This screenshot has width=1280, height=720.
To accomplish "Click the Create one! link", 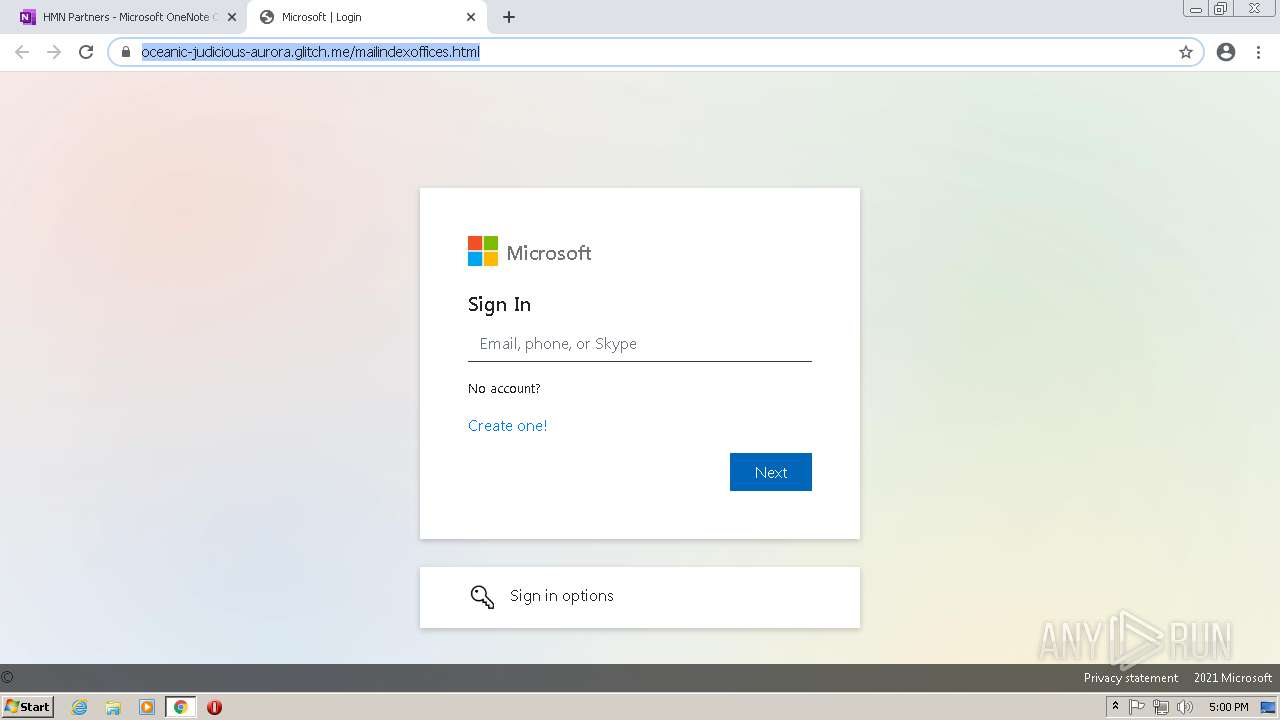I will (507, 425).
